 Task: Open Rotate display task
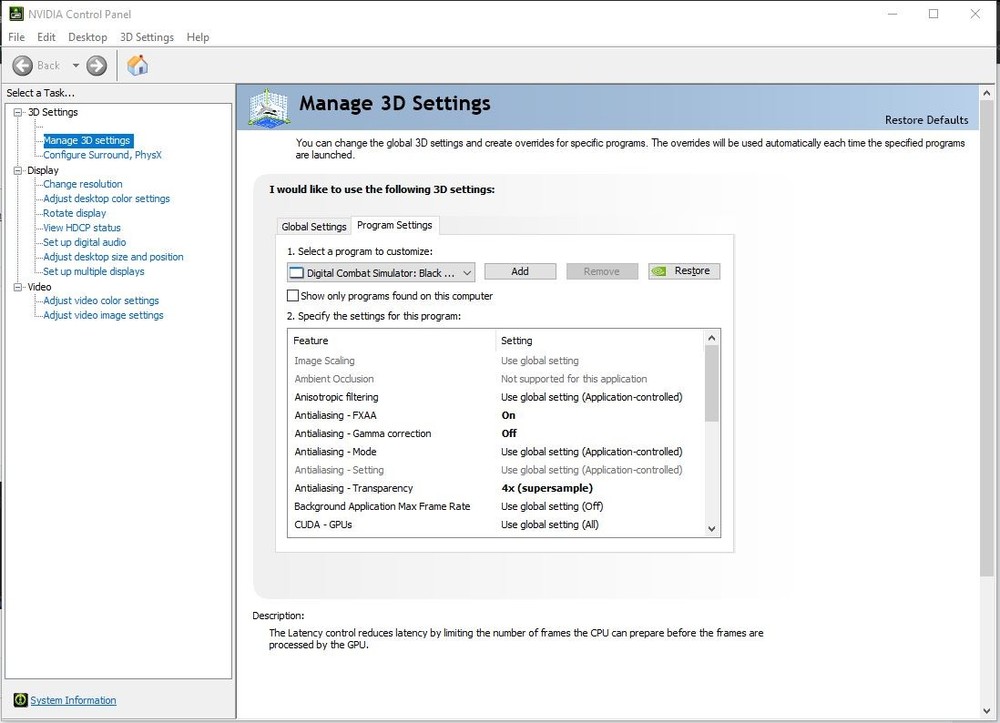pyautogui.click(x=75, y=213)
